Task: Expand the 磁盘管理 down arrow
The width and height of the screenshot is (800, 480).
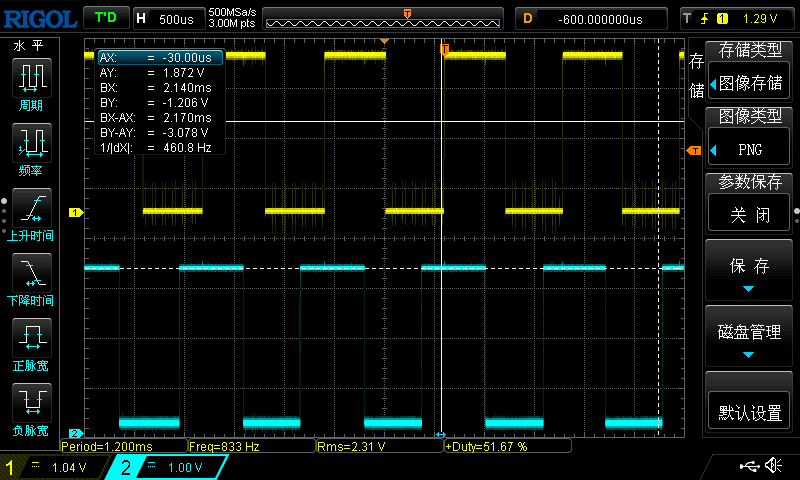Action: [x=748, y=355]
